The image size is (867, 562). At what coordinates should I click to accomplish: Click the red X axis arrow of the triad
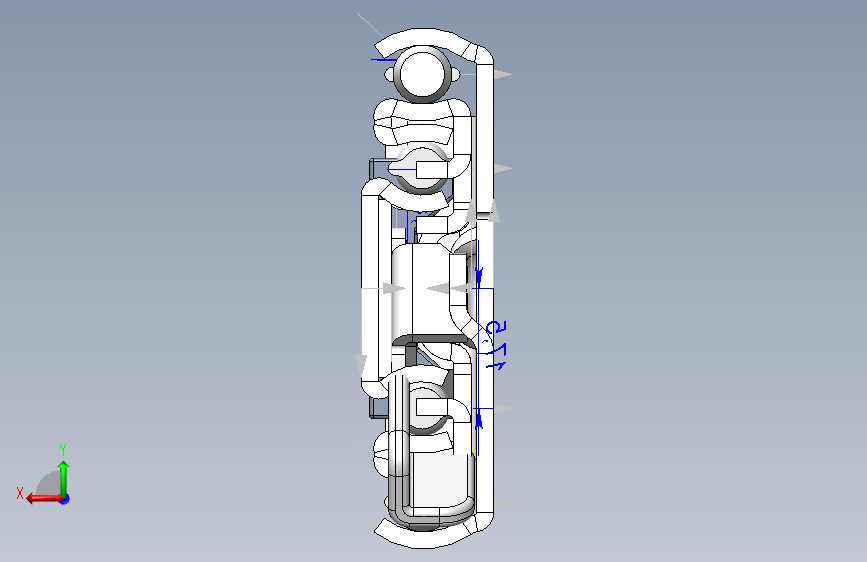pos(43,499)
